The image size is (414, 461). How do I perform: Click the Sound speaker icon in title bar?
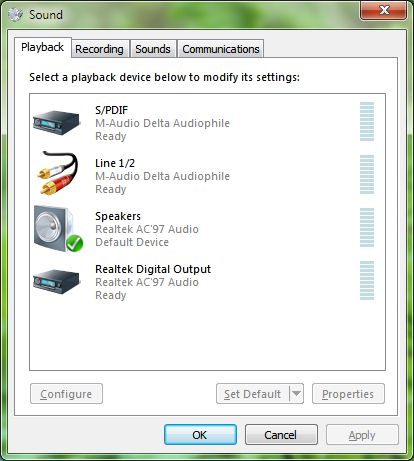15,14
